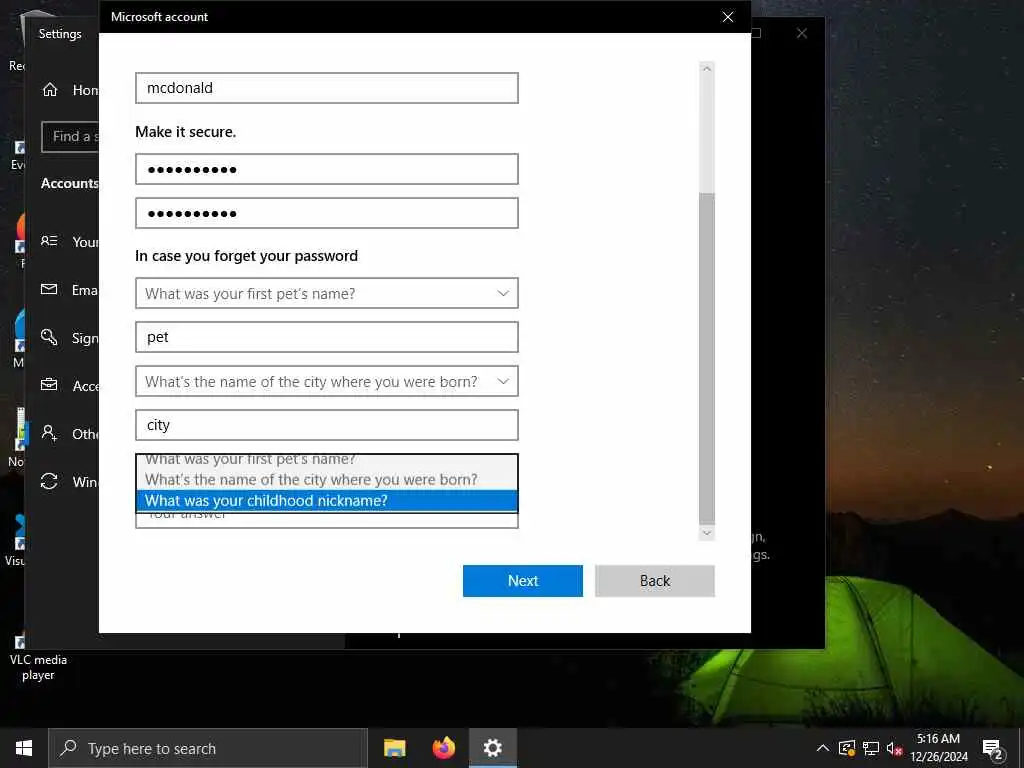Click the answer field containing city
This screenshot has height=768, width=1024.
tap(327, 425)
